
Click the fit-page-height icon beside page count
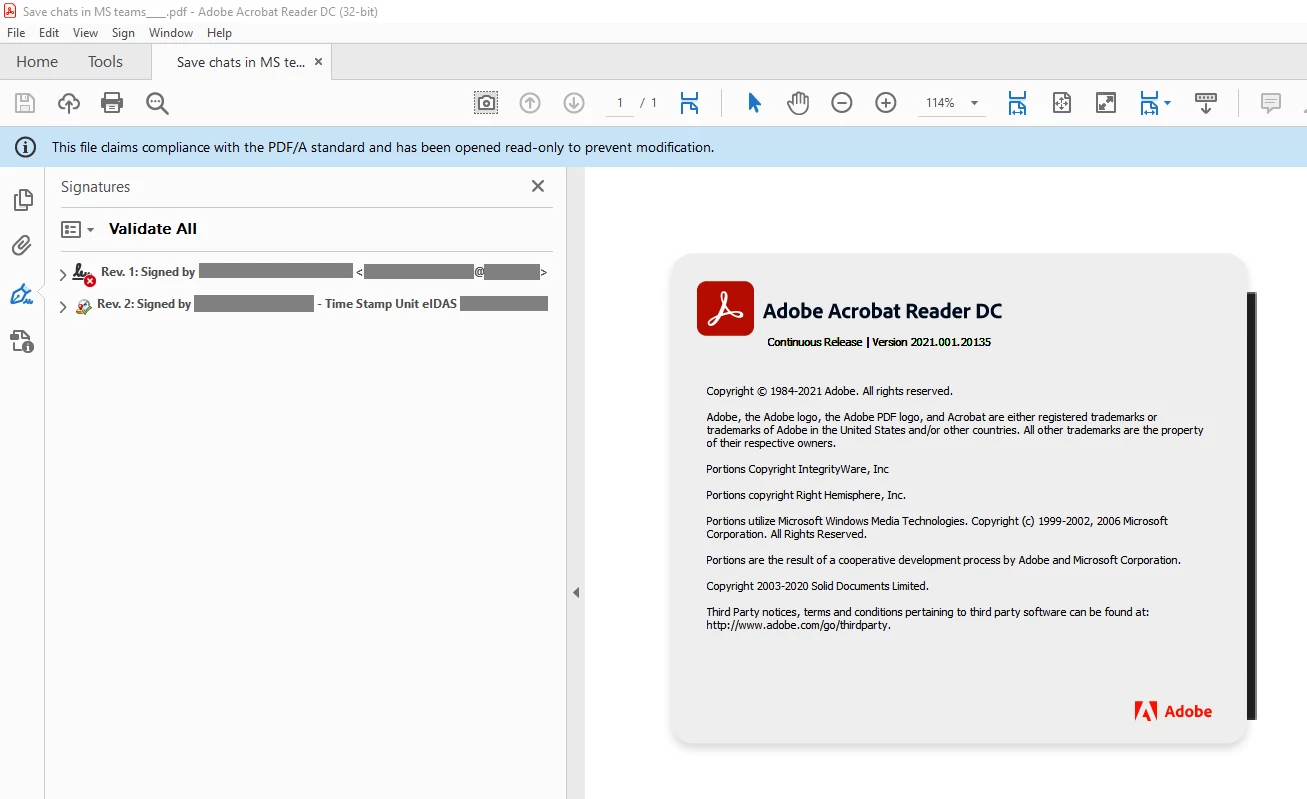[689, 102]
